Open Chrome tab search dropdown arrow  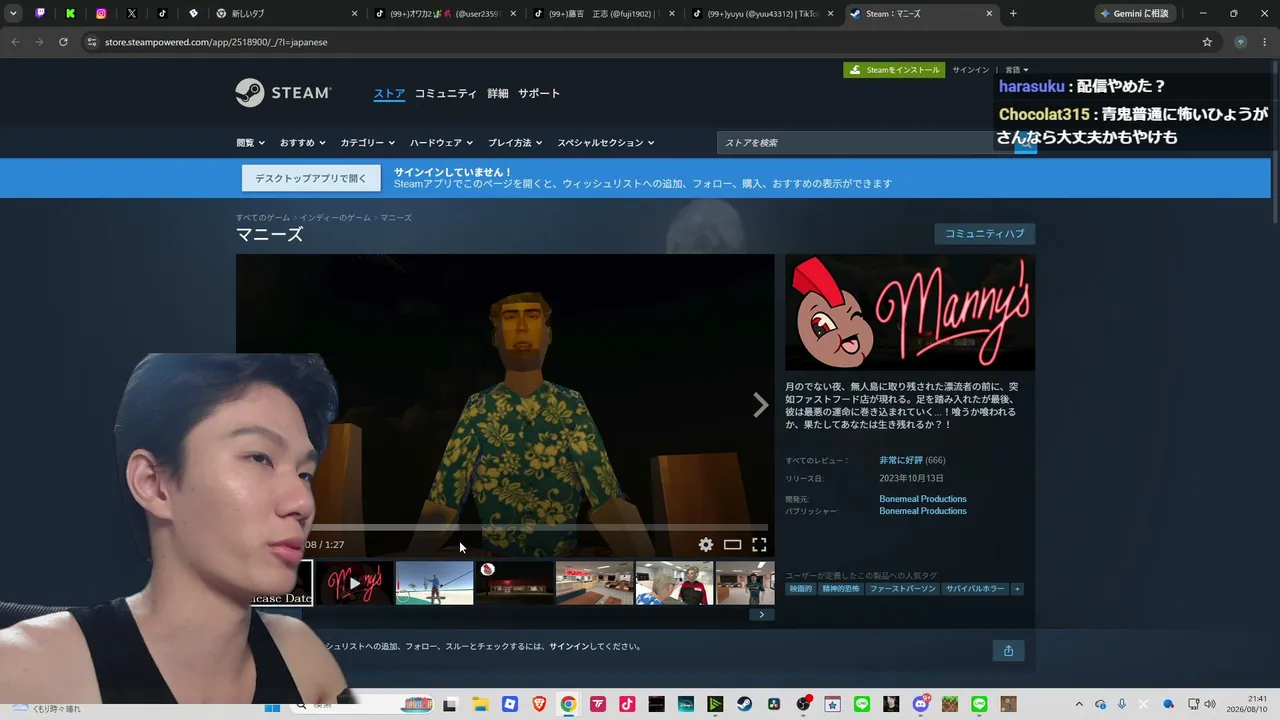tap(13, 14)
